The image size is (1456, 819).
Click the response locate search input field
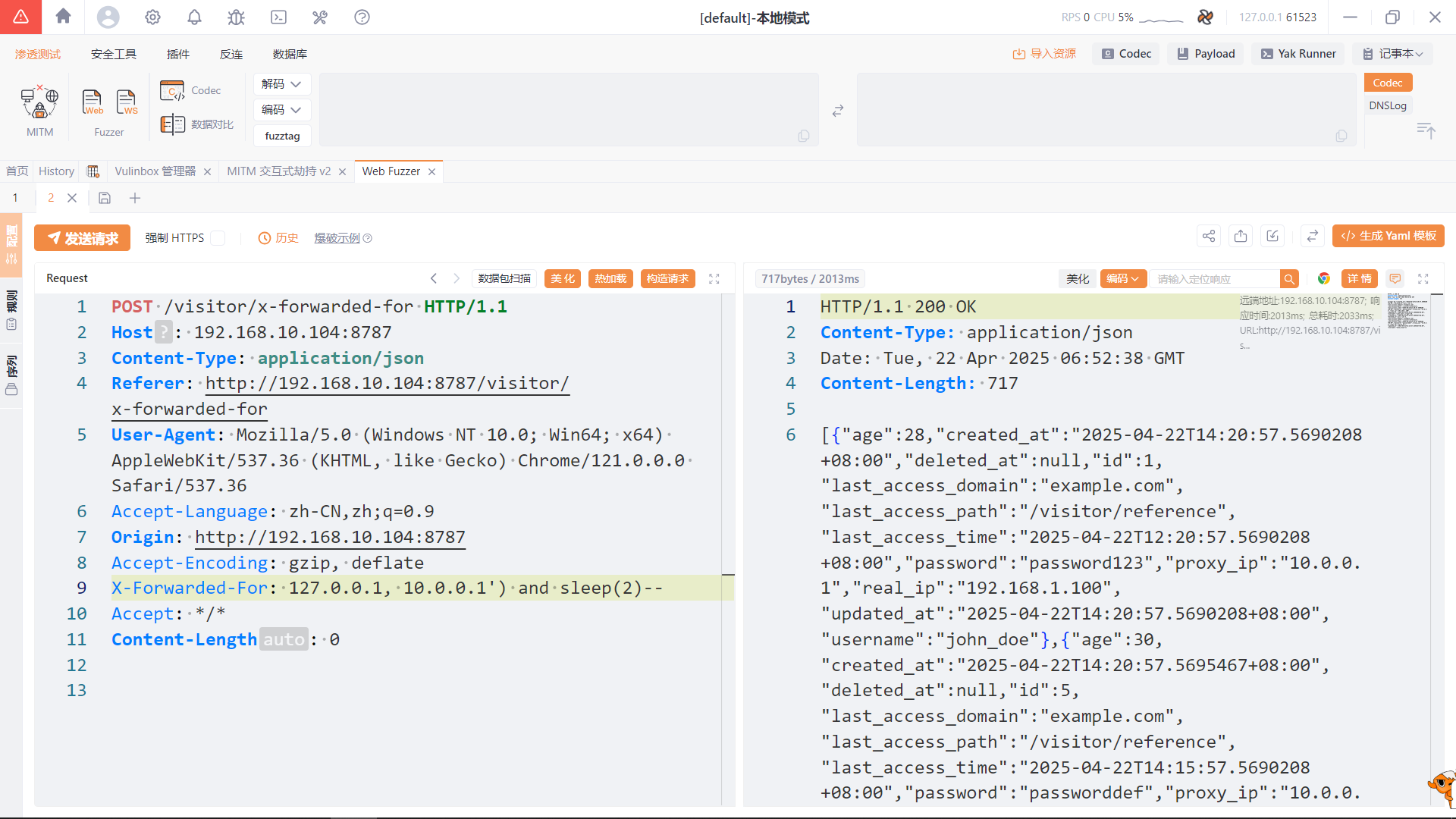(x=1213, y=279)
